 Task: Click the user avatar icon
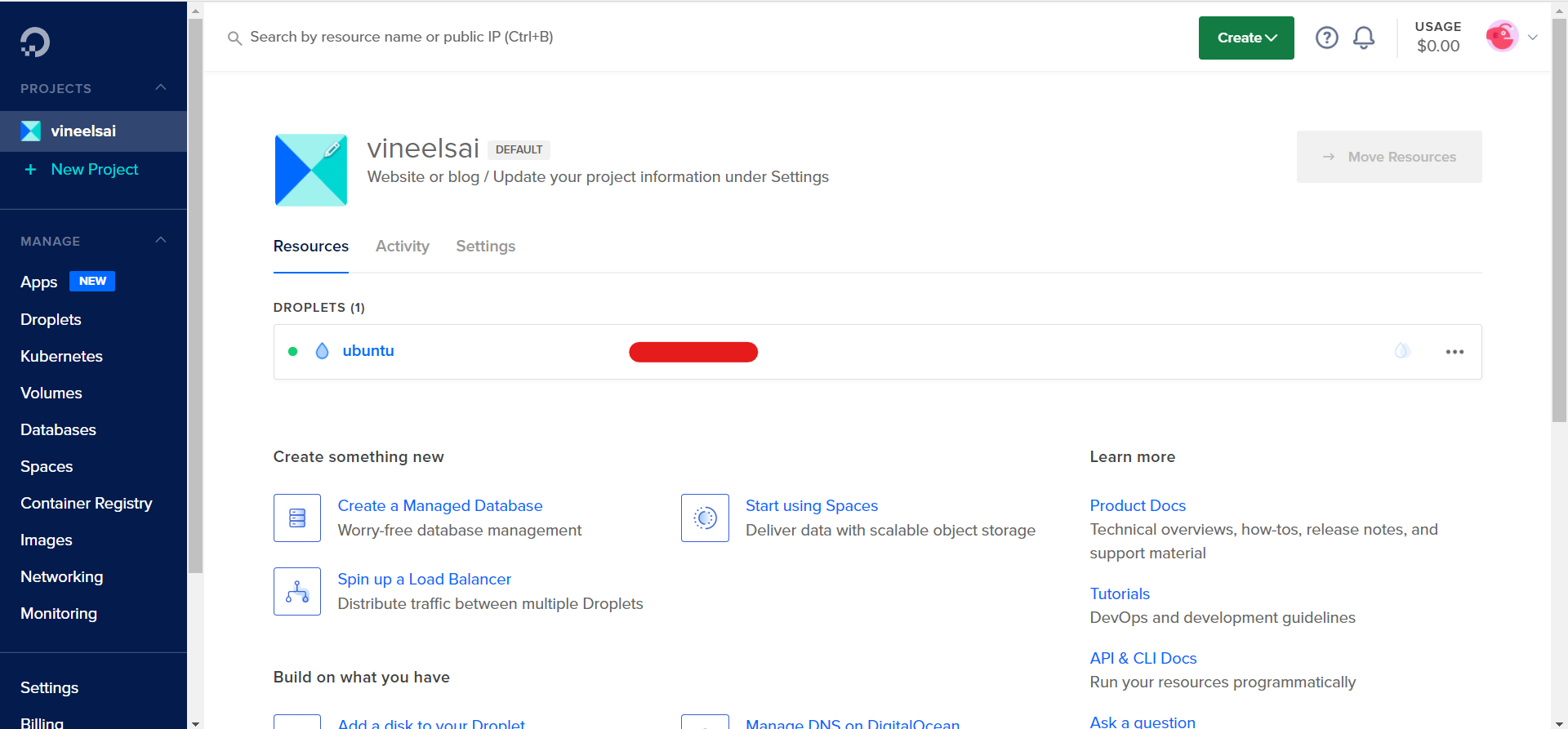(x=1501, y=37)
